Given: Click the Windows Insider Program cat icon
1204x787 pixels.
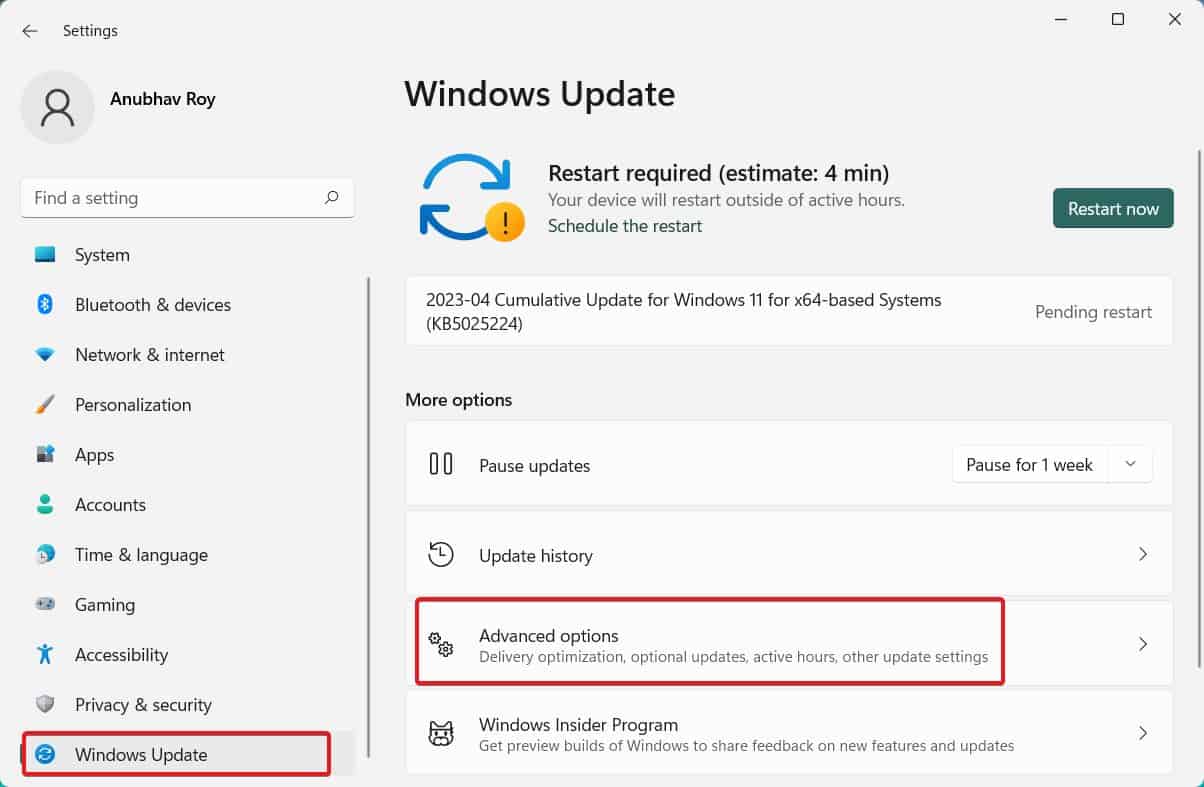Looking at the screenshot, I should click(x=441, y=734).
